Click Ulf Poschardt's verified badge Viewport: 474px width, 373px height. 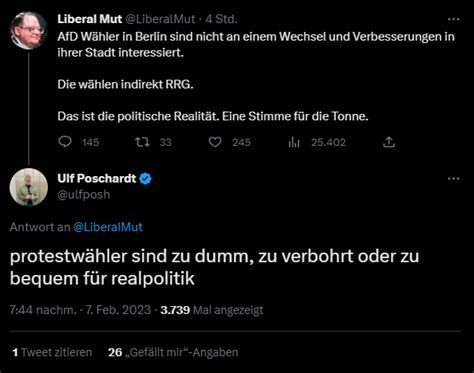pyautogui.click(x=145, y=179)
